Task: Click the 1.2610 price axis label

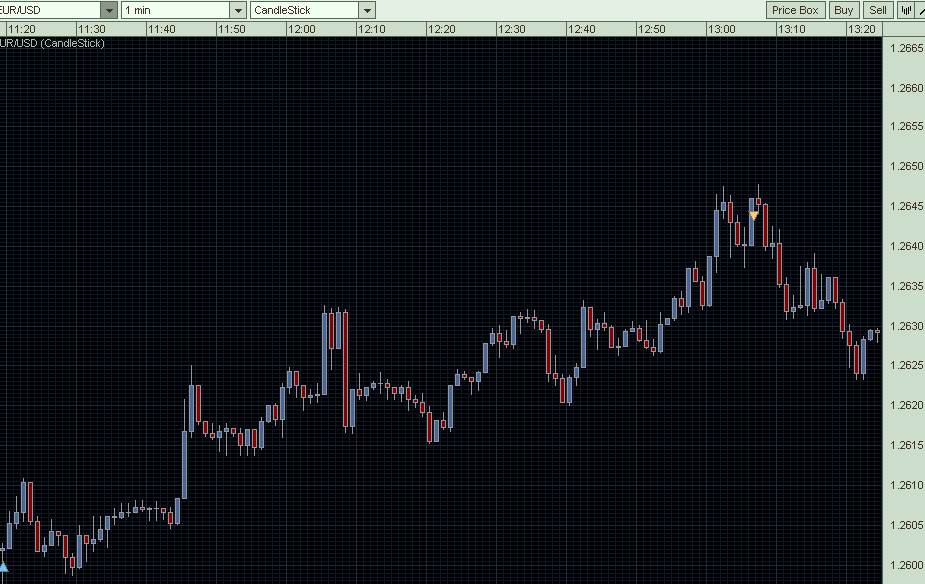Action: click(906, 485)
